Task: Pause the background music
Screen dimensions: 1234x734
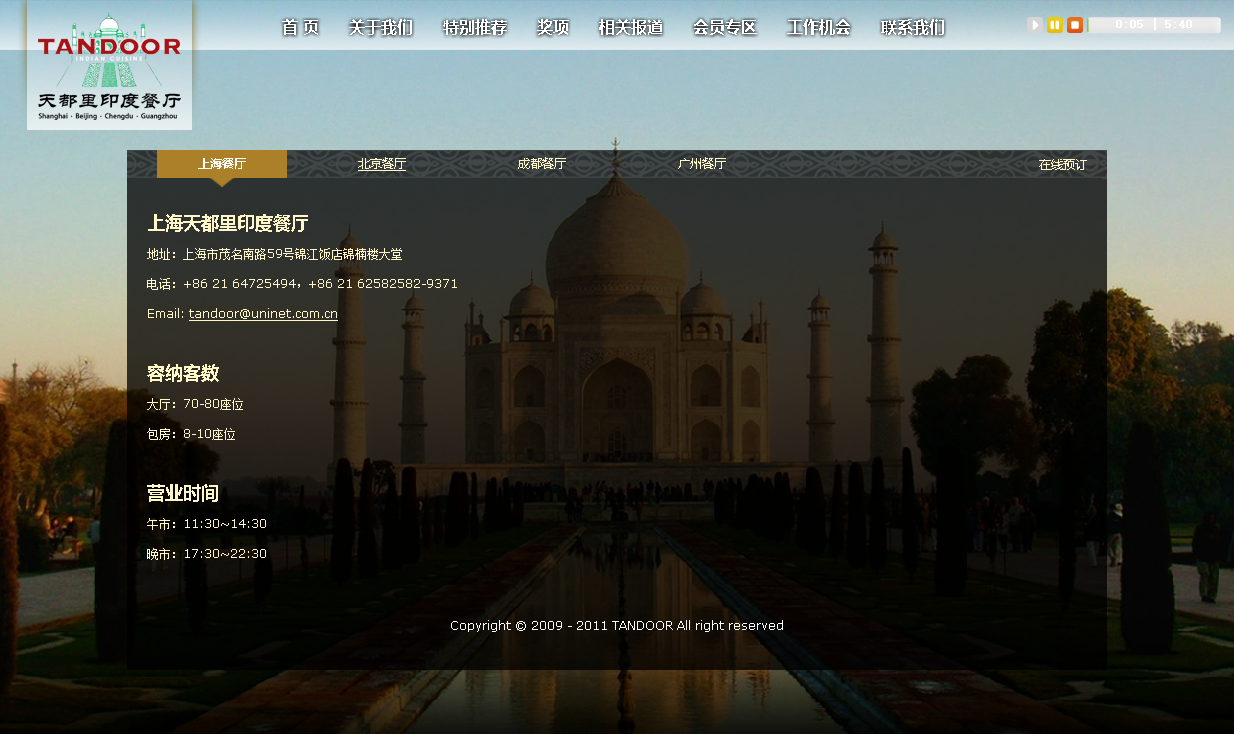Action: point(1055,25)
